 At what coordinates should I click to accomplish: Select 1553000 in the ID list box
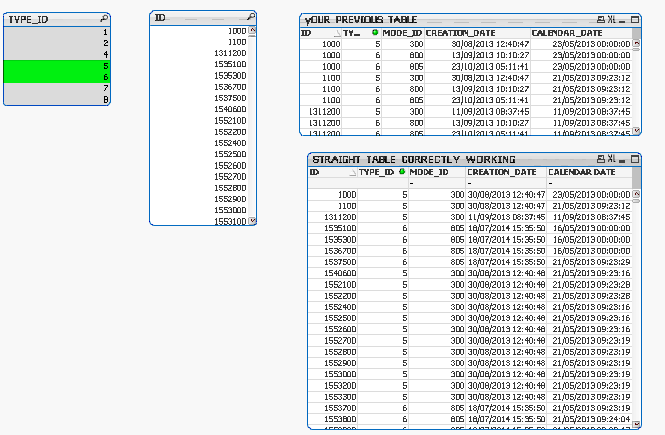click(199, 210)
